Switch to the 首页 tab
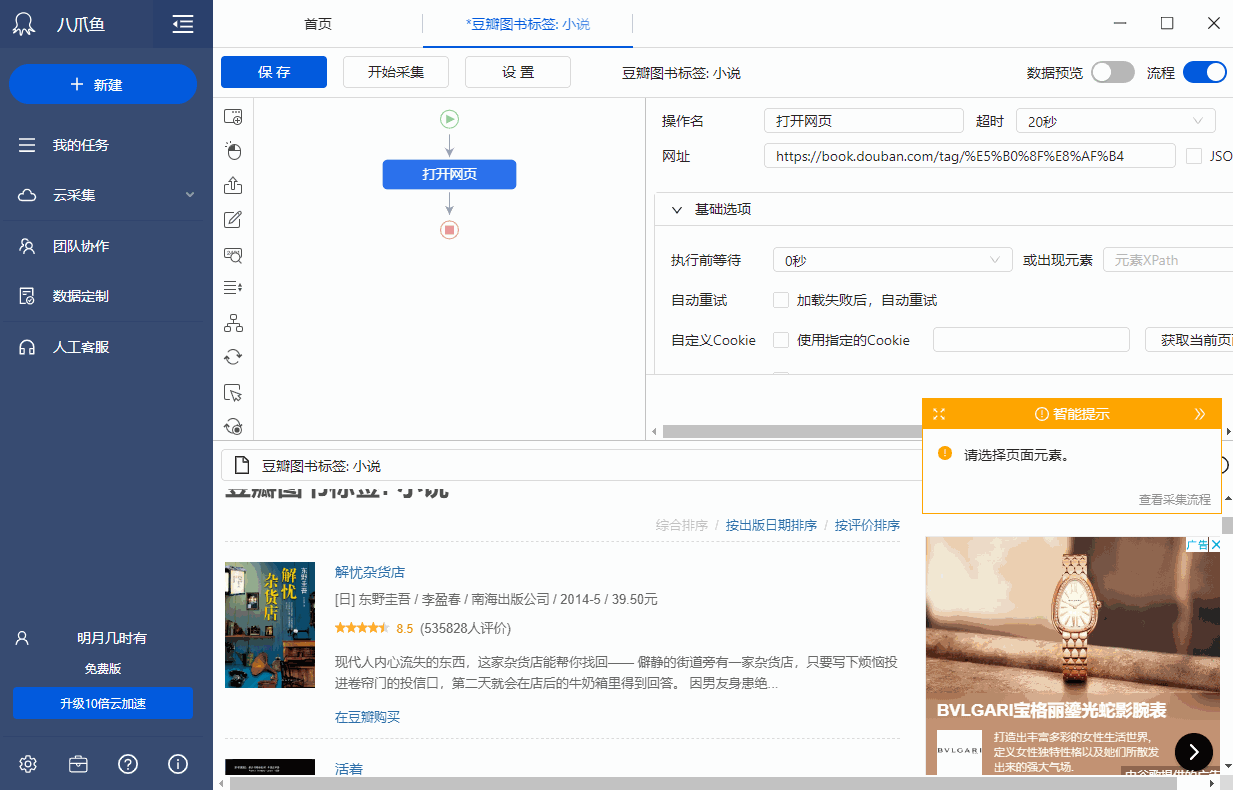This screenshot has height=790, width=1233. (318, 24)
